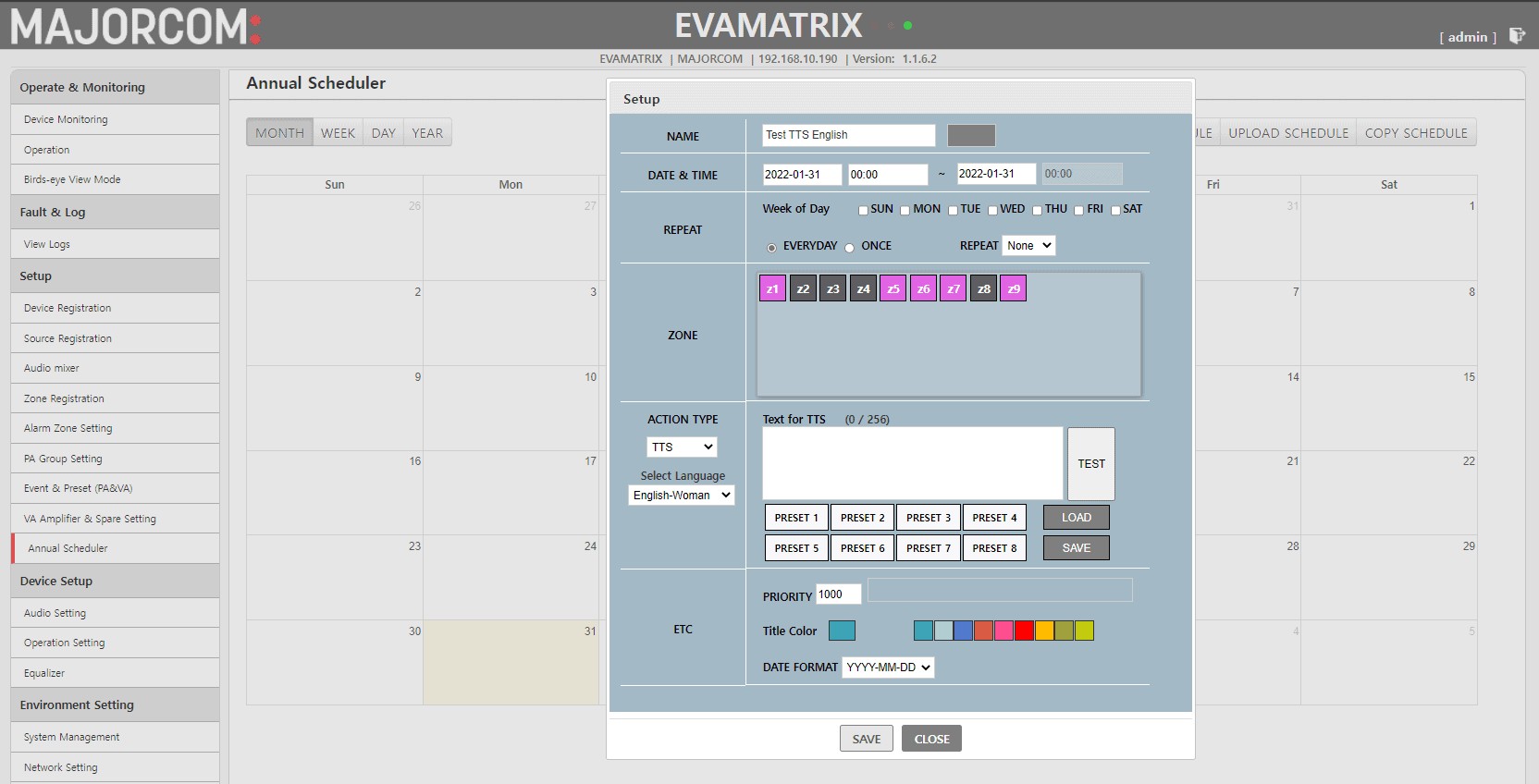Screen dimensions: 1539x784
Task: Switch to the WEEK view tab
Action: click(338, 133)
